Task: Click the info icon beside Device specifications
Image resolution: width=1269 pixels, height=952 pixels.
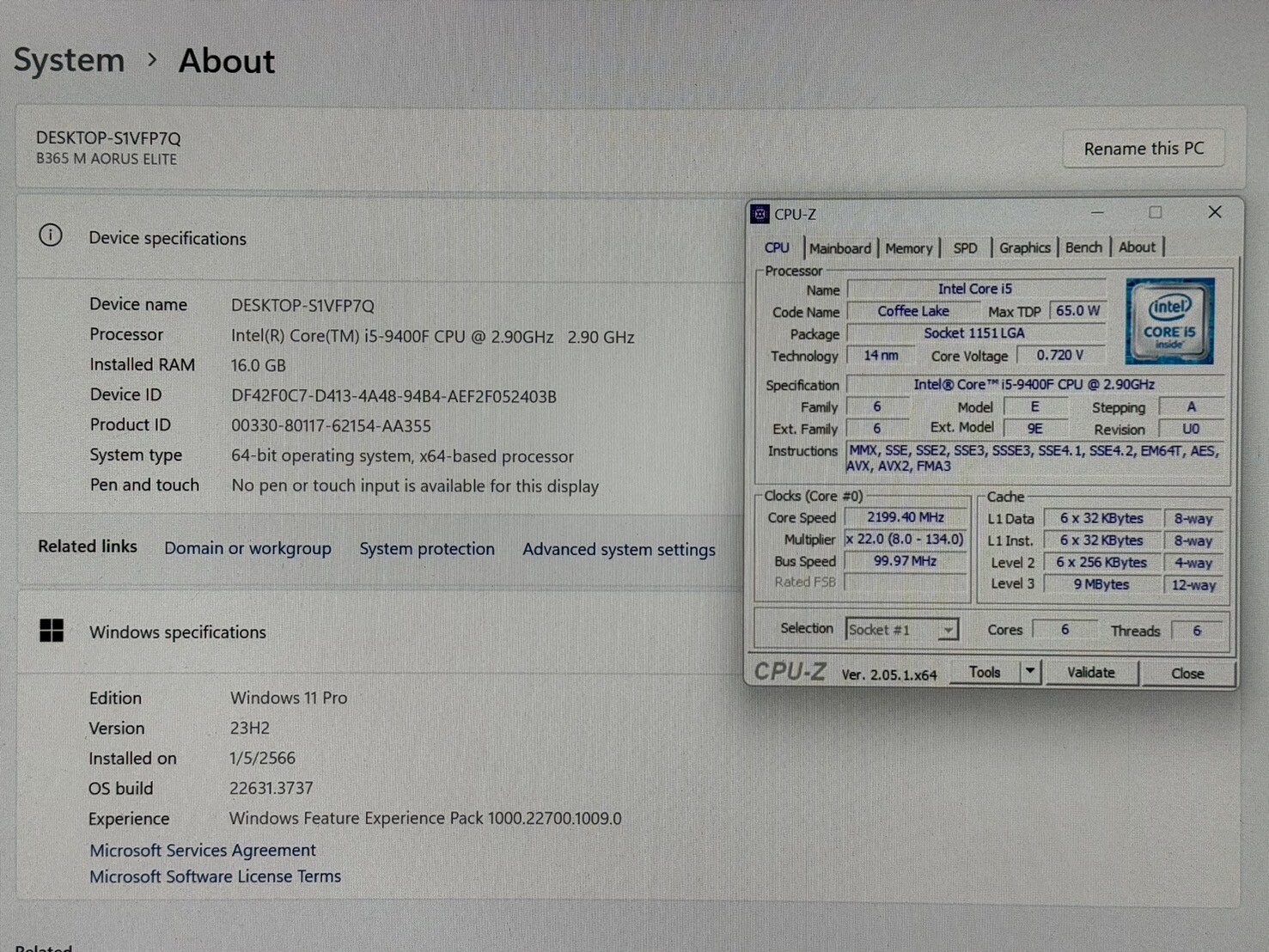Action: pyautogui.click(x=51, y=235)
